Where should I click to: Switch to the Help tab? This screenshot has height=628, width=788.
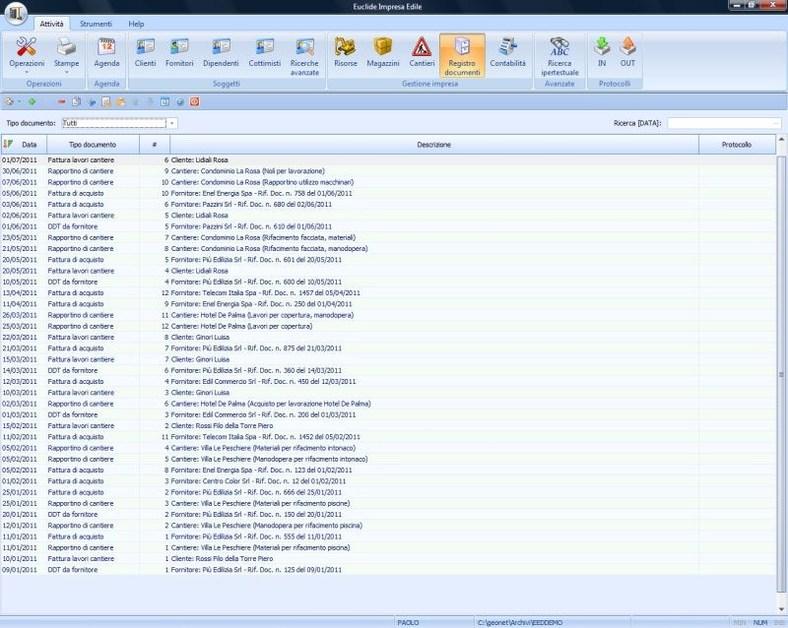click(x=136, y=23)
